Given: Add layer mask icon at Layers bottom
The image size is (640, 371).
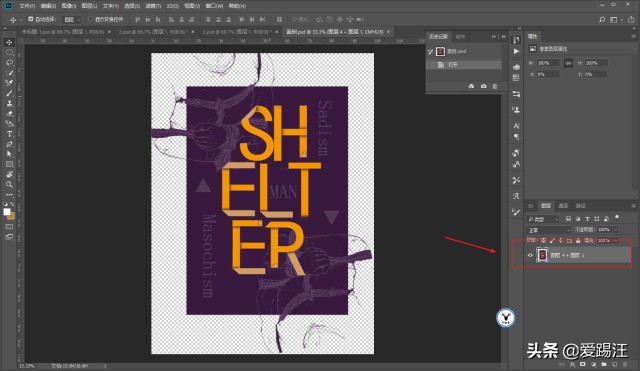Looking at the screenshot, I should tap(583, 364).
